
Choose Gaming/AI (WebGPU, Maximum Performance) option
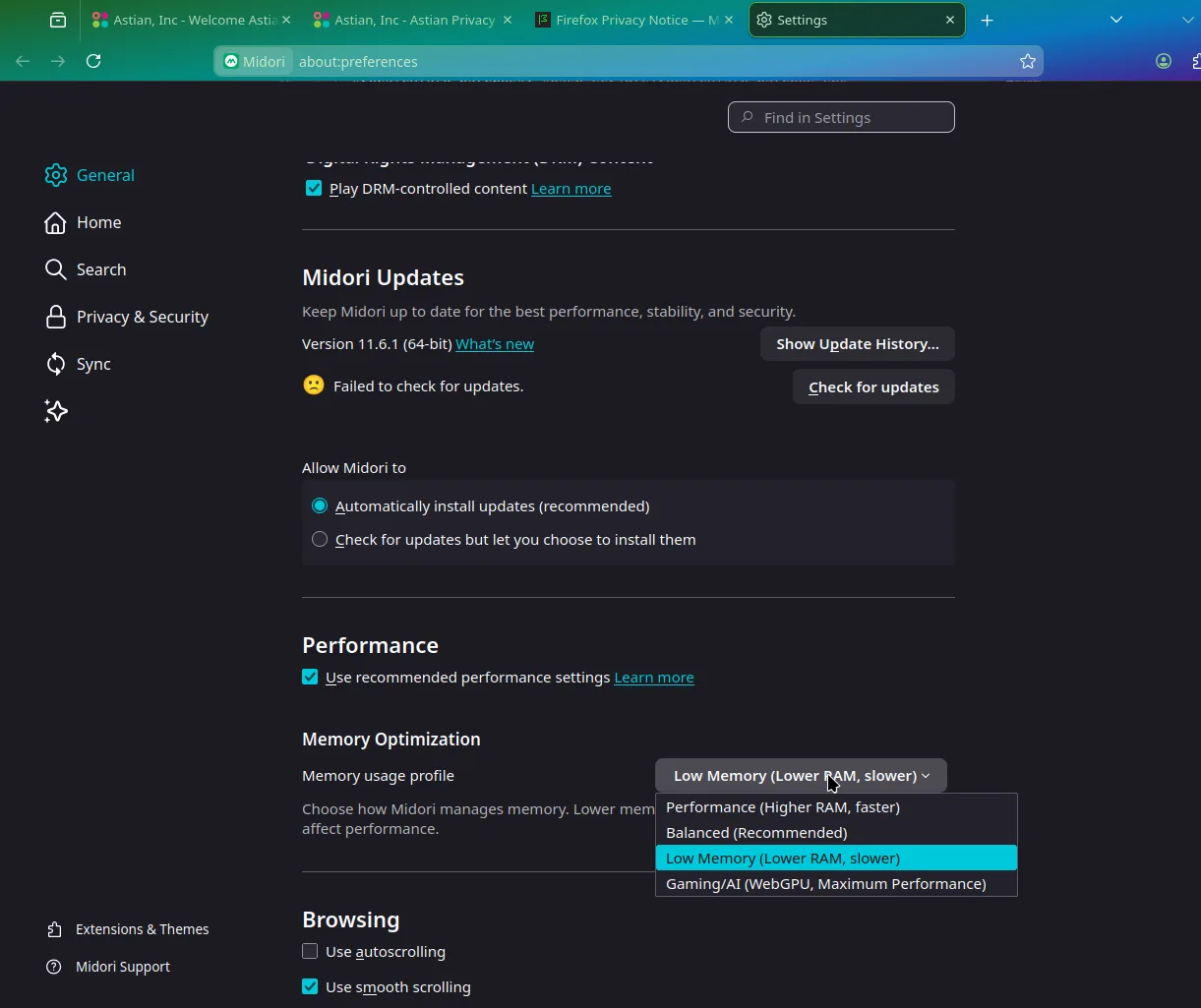coord(836,884)
